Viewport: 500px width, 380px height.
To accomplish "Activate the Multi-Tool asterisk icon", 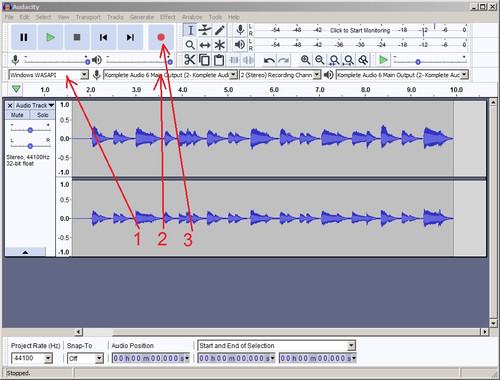I will tap(219, 45).
